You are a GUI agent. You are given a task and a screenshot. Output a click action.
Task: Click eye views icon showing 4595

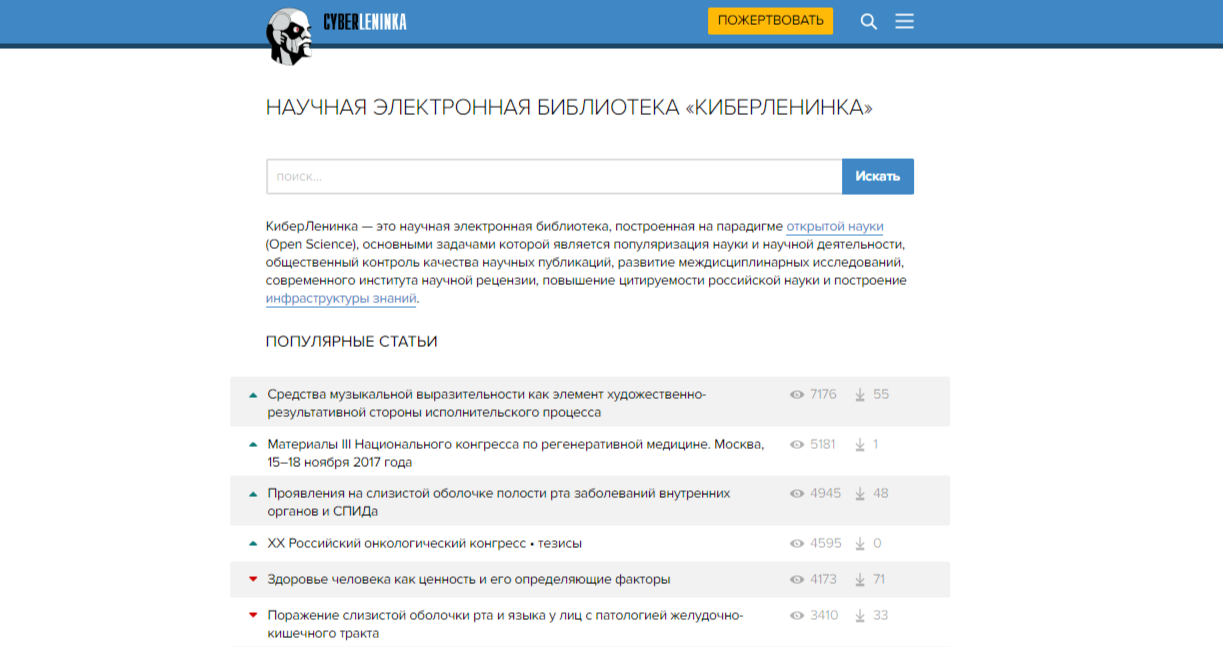click(797, 543)
